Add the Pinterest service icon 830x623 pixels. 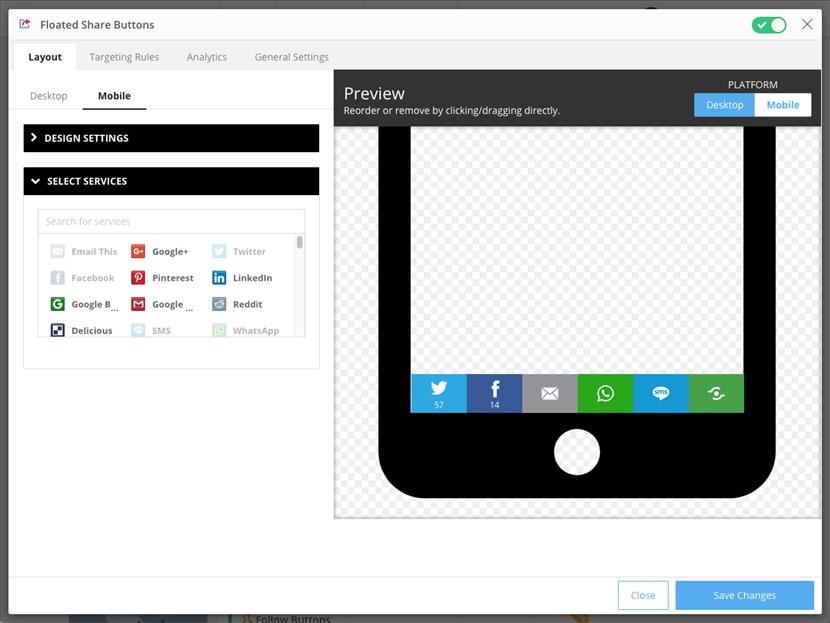[138, 278]
